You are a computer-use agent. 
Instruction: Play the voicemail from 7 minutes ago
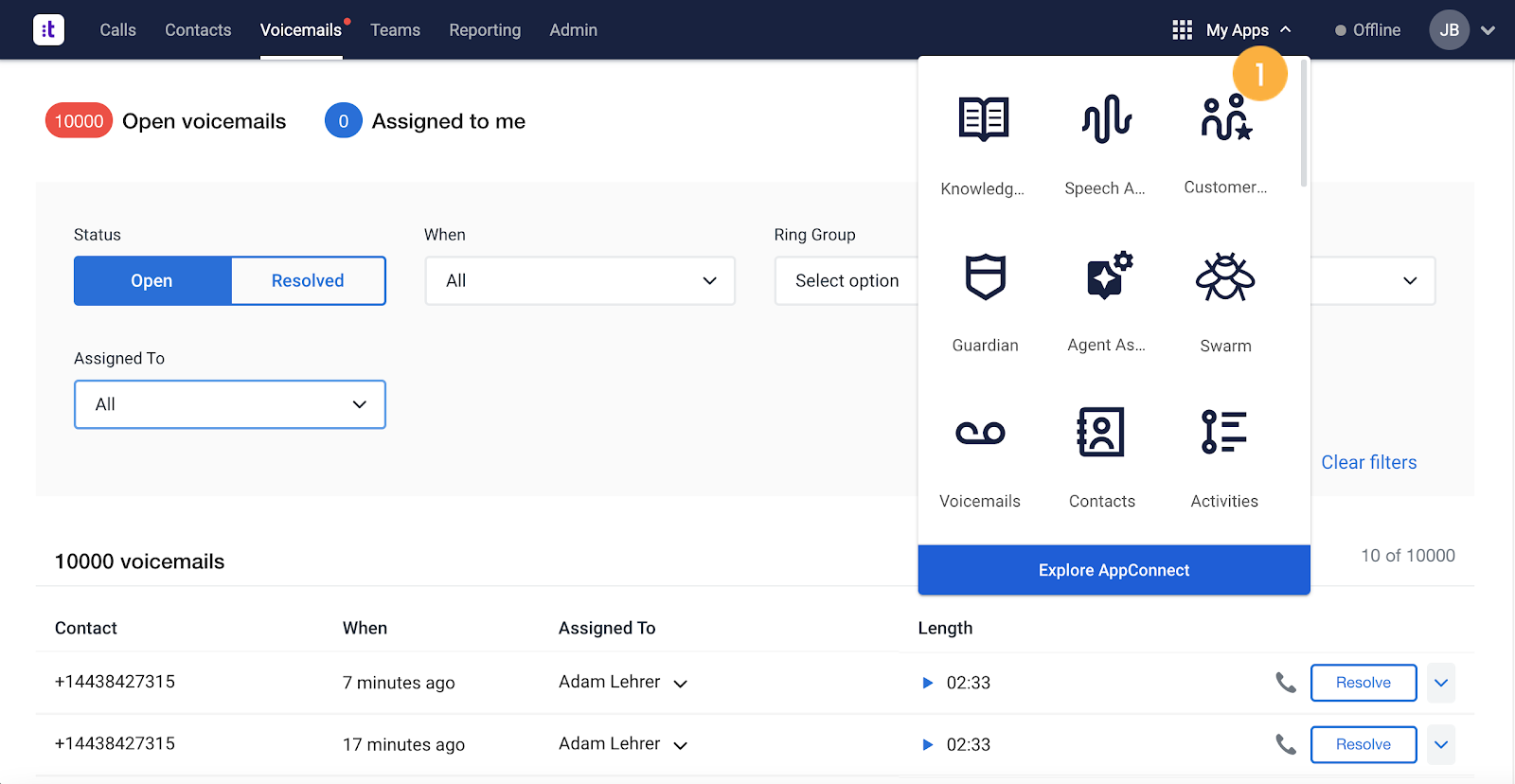coord(928,683)
